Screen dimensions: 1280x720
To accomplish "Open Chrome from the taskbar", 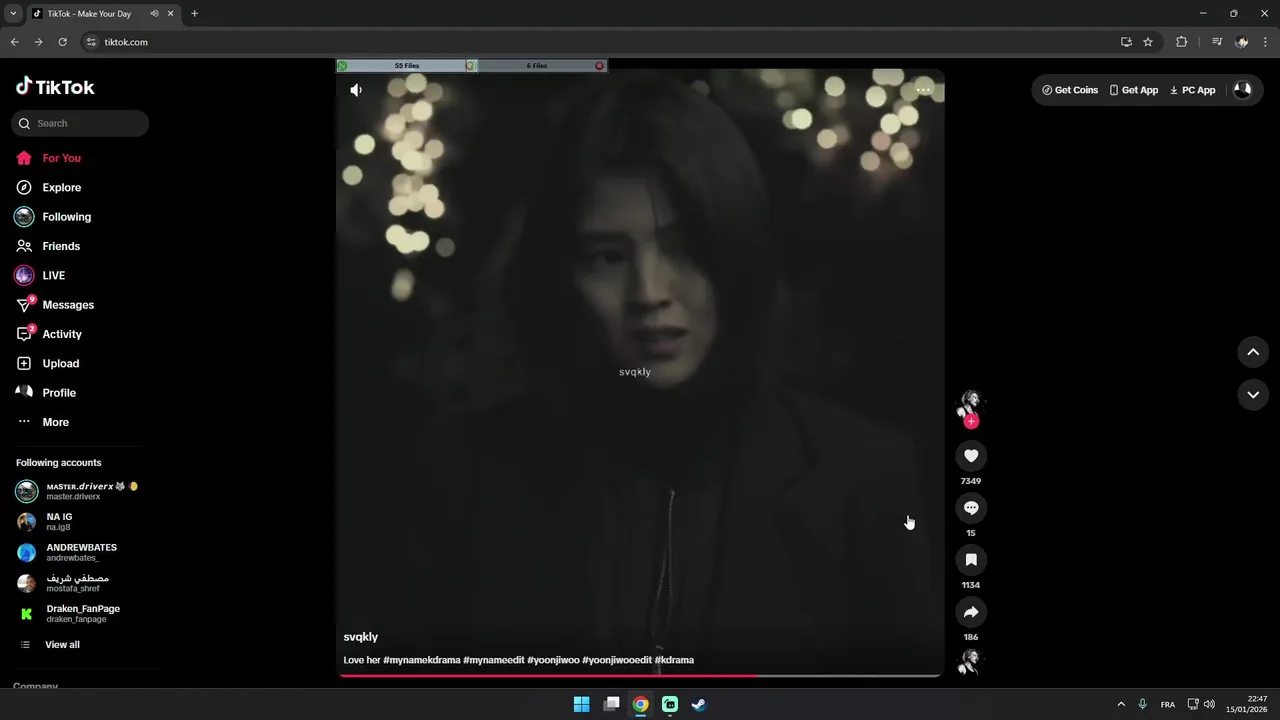I will [x=640, y=704].
